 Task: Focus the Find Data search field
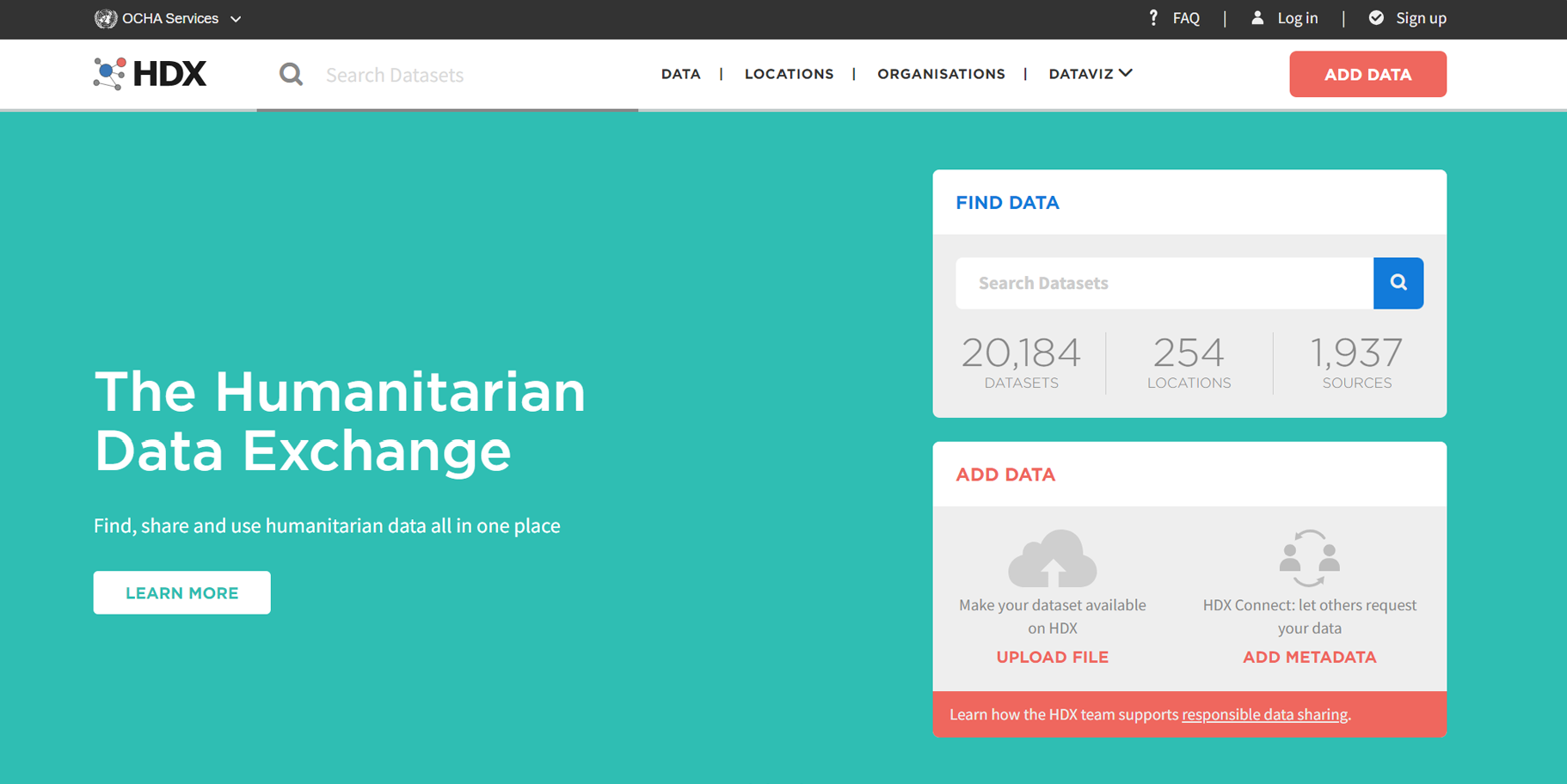(x=1164, y=283)
